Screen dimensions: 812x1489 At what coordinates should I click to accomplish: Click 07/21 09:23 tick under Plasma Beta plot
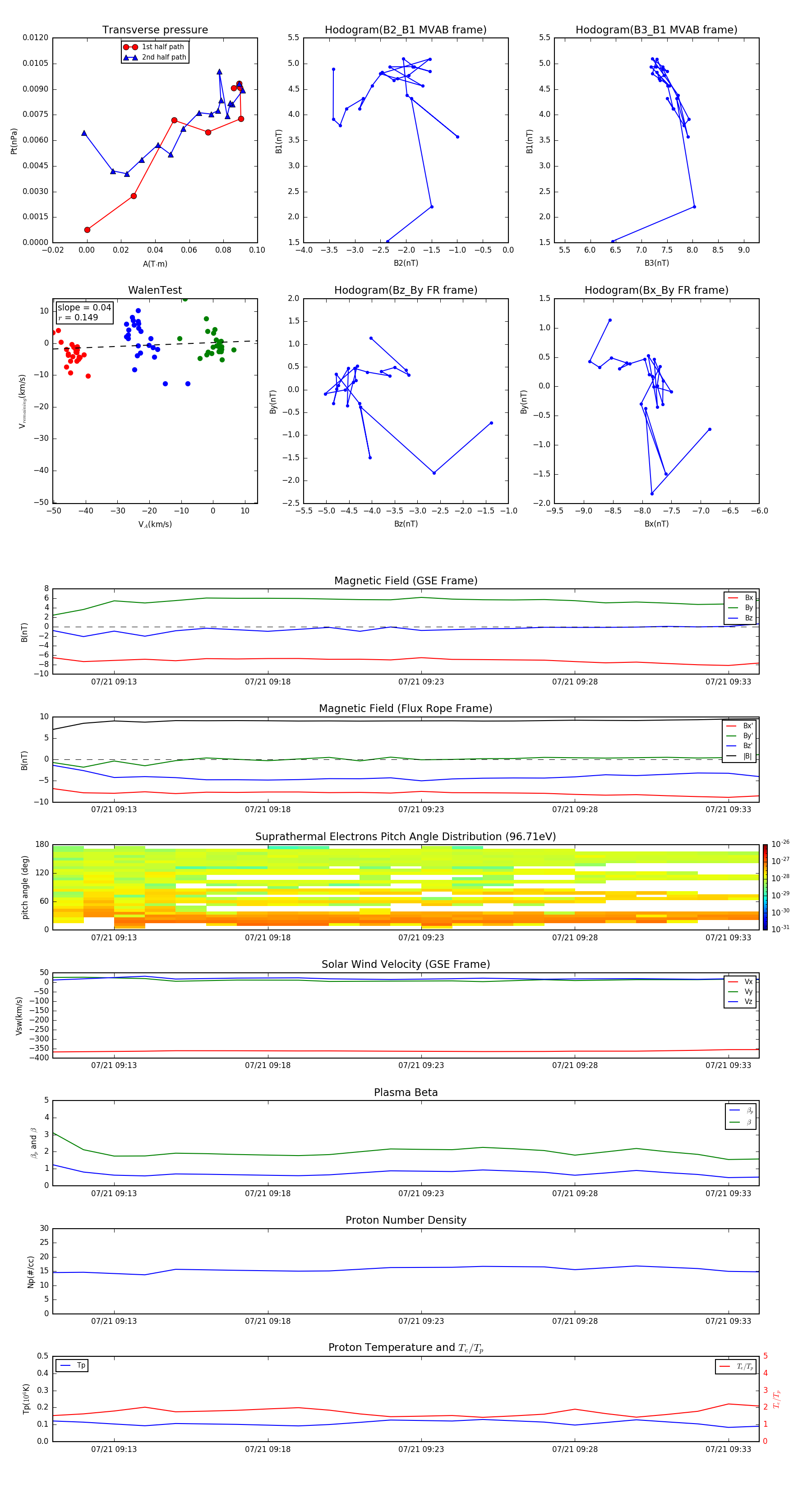point(421,1193)
